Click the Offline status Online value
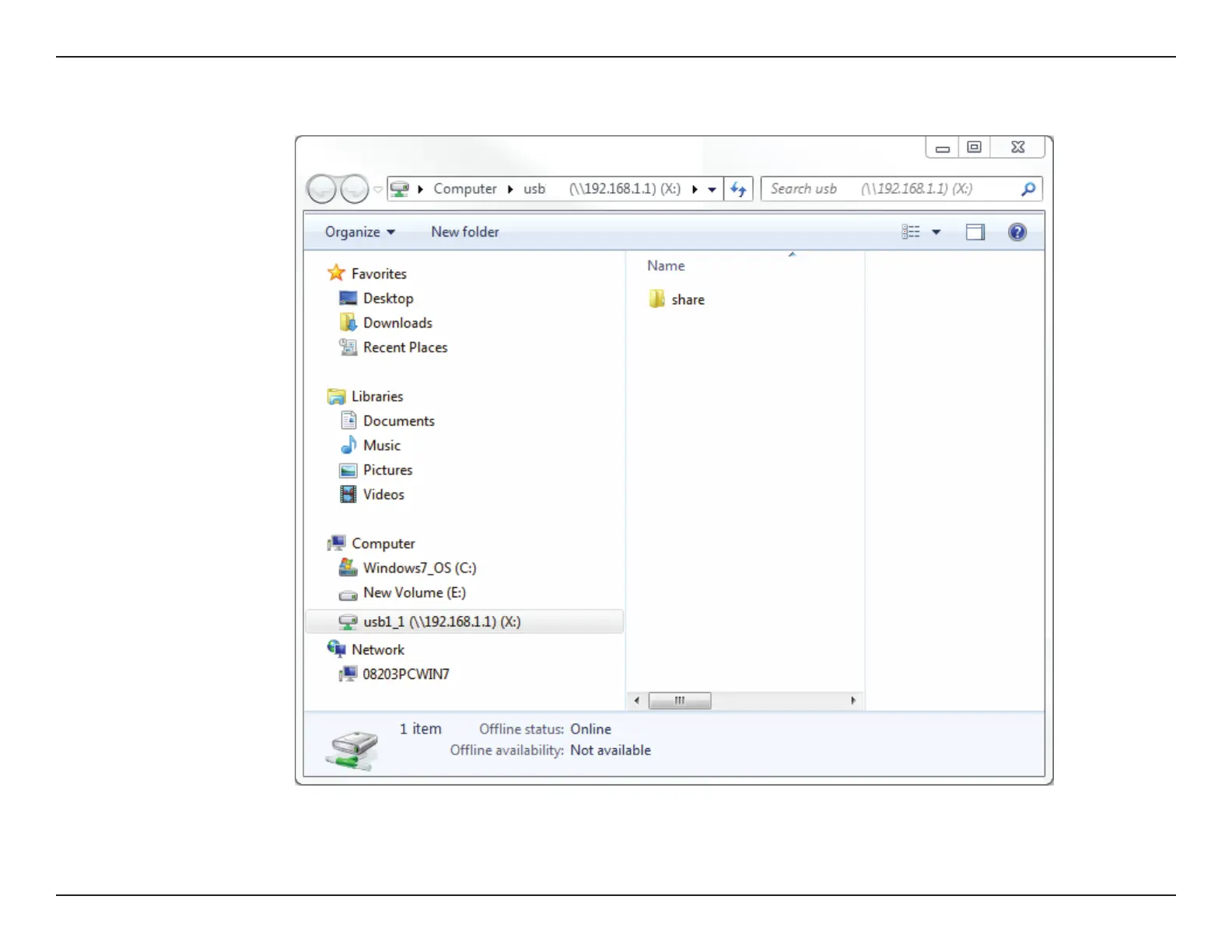The width and height of the screenshot is (1232, 952). pos(591,730)
